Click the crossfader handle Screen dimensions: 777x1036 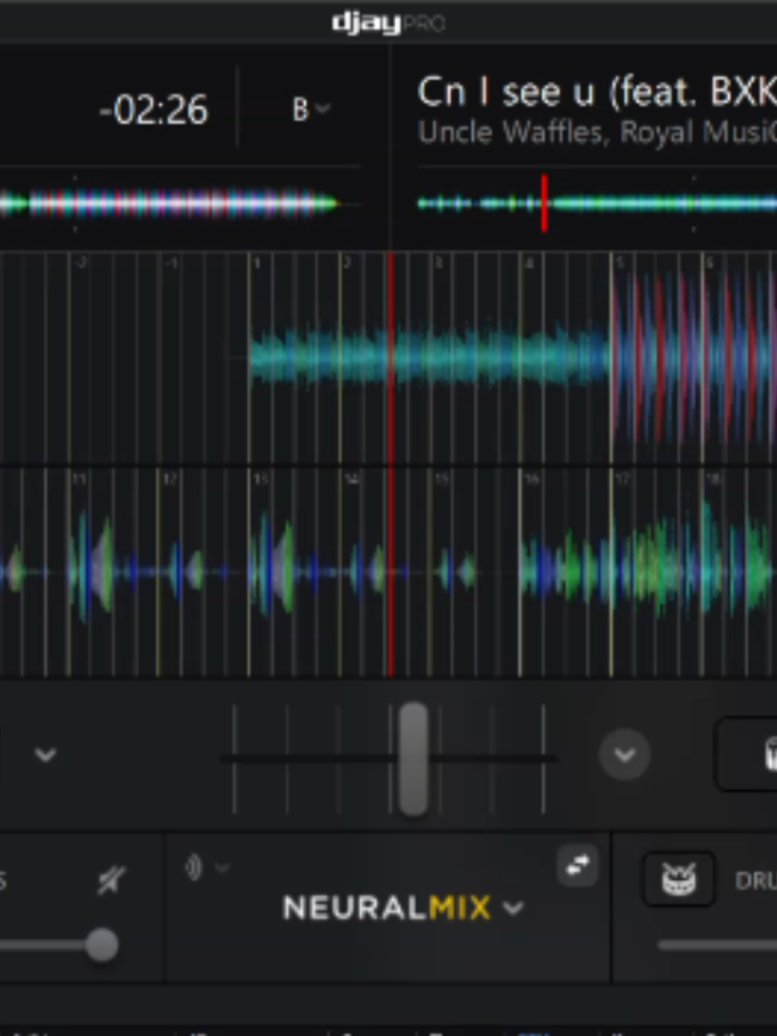coord(414,758)
